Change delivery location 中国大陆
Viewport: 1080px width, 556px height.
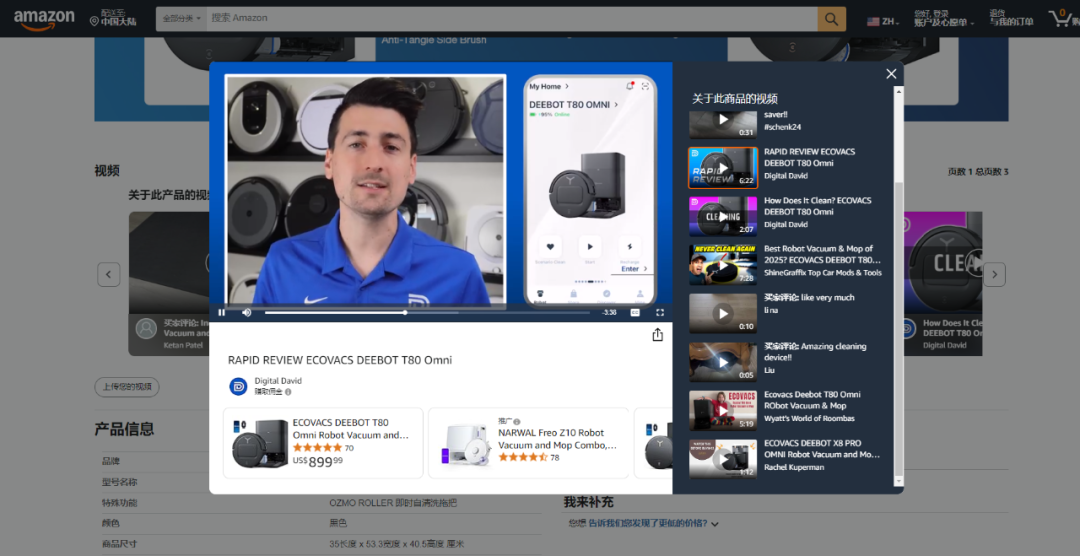(113, 19)
